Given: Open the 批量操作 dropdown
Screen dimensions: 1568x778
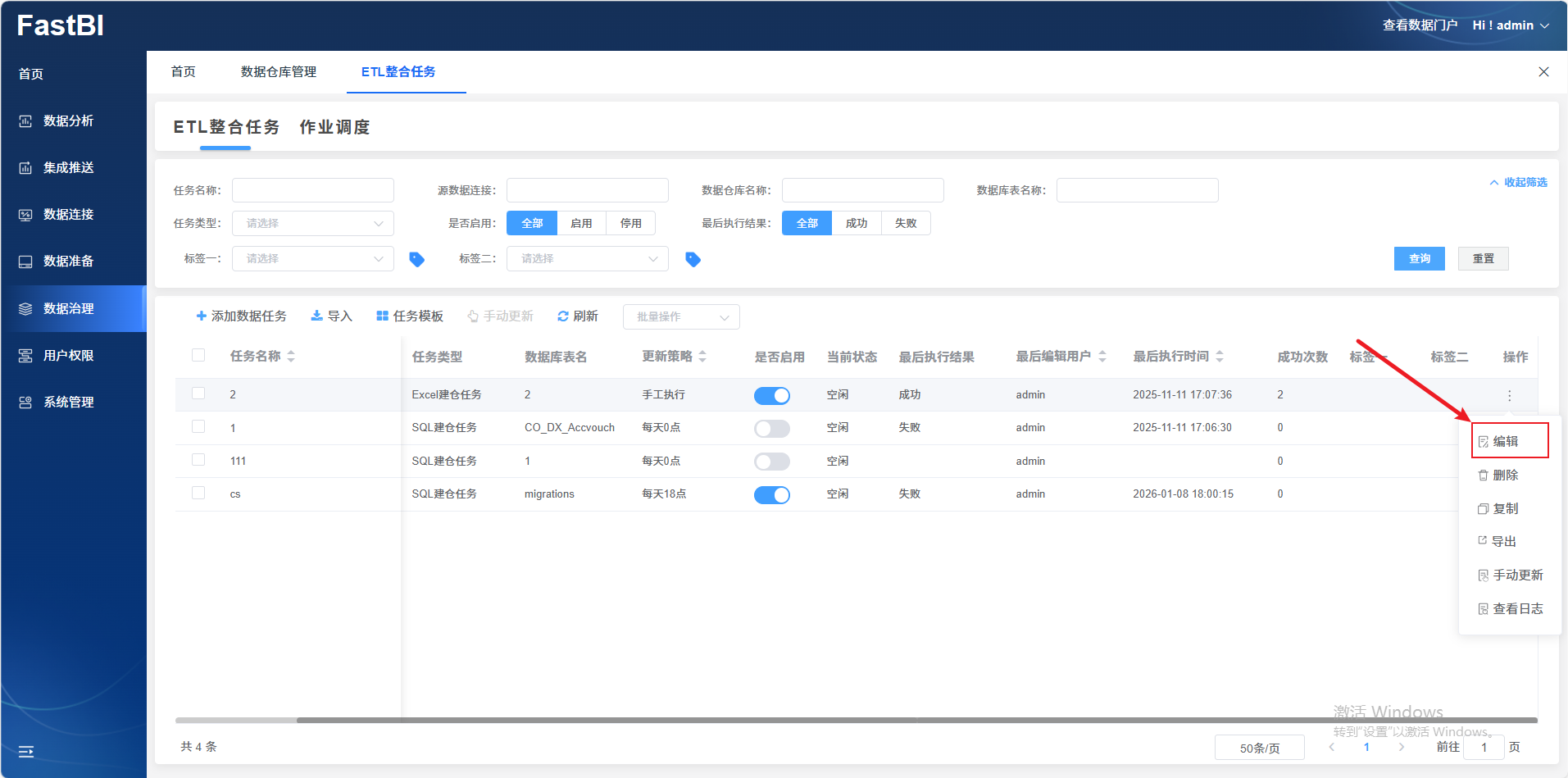Looking at the screenshot, I should tap(680, 316).
